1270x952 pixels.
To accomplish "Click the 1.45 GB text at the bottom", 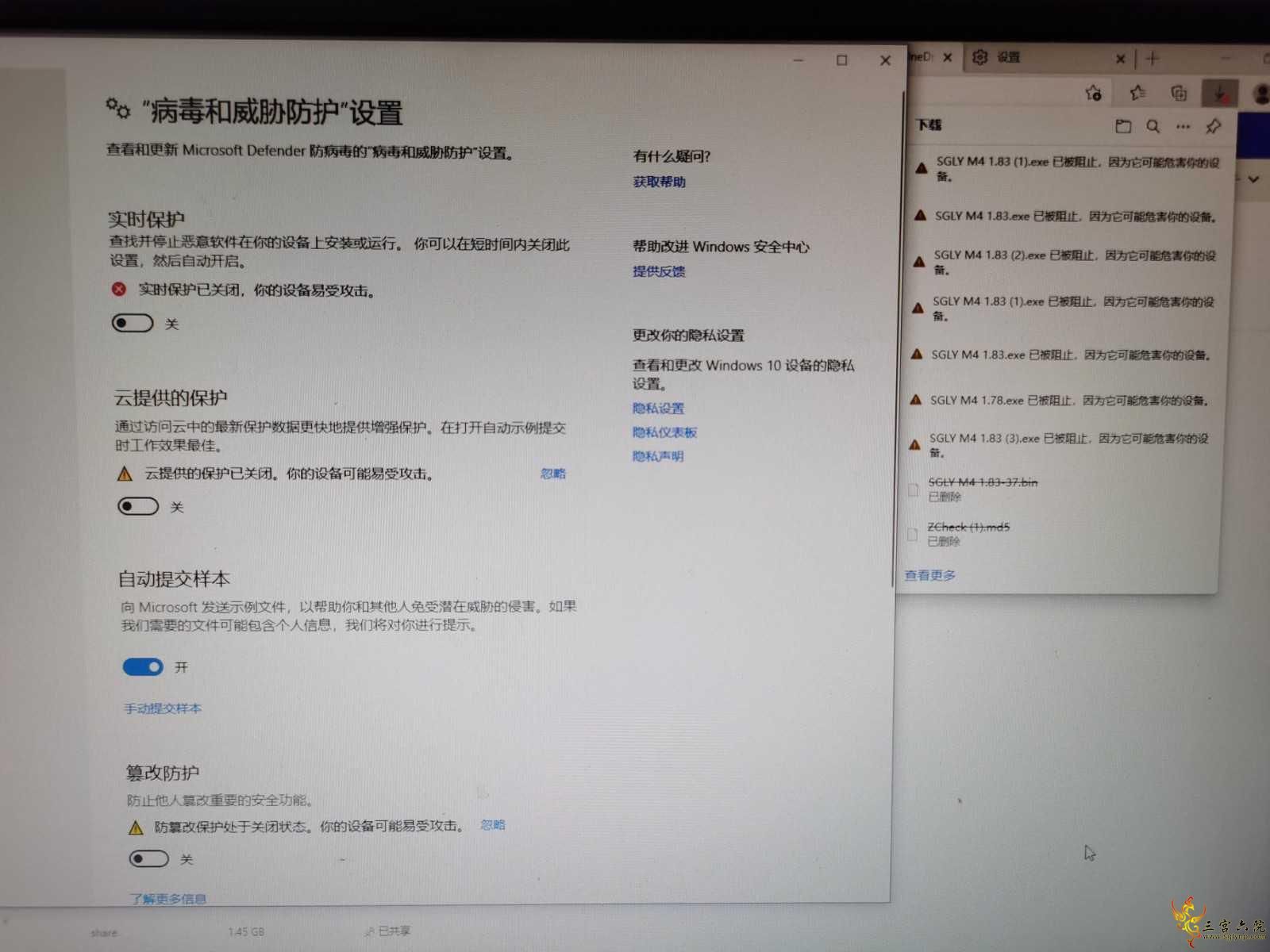I will 246,931.
